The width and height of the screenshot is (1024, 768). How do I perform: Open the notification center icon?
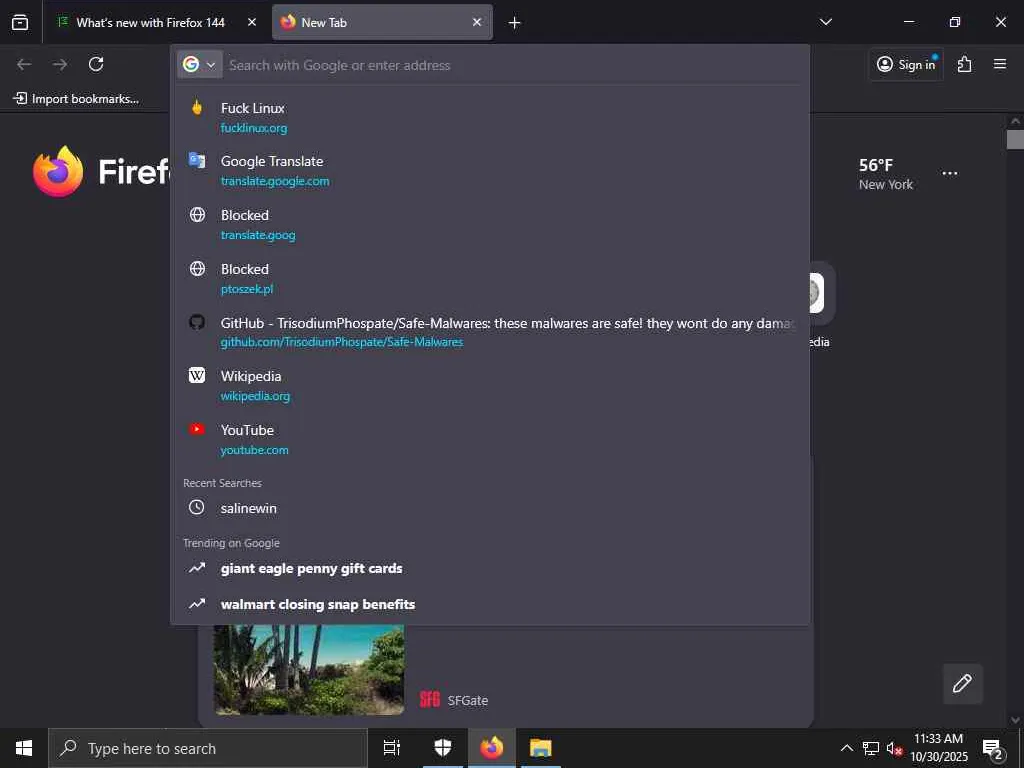coord(993,749)
